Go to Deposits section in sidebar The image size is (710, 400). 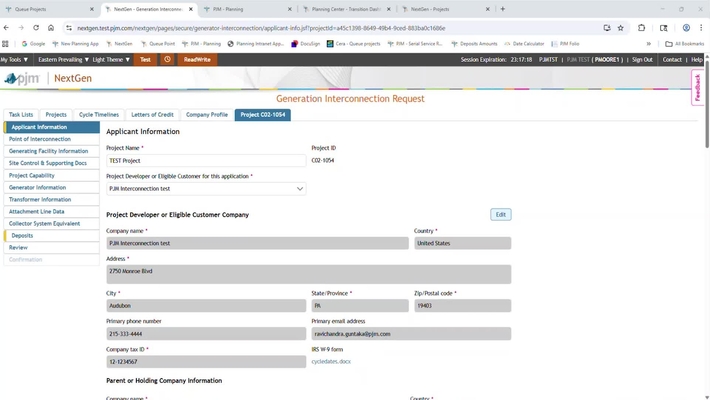22,236
